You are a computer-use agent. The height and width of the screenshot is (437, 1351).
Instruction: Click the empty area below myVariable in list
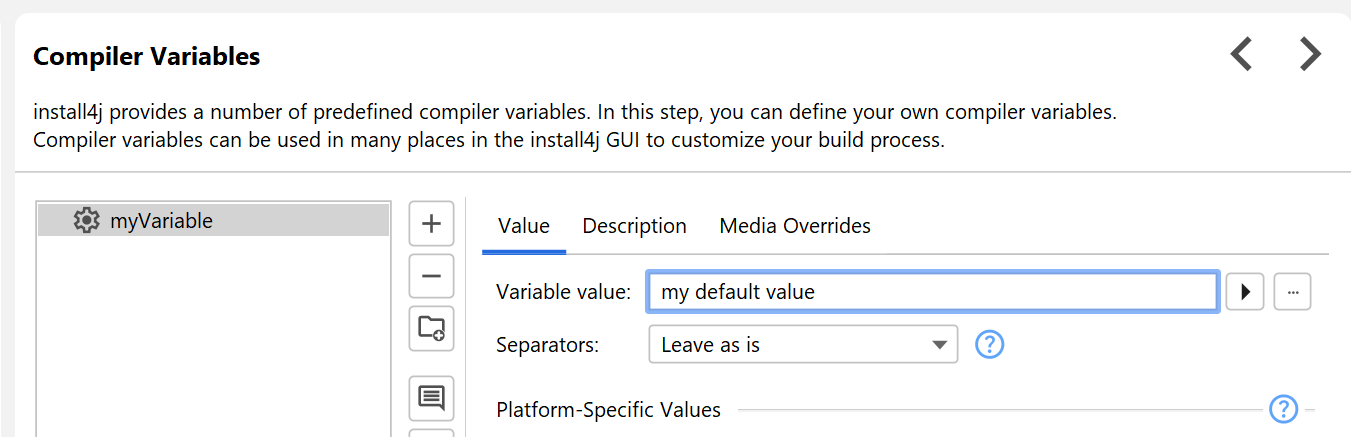(213, 330)
